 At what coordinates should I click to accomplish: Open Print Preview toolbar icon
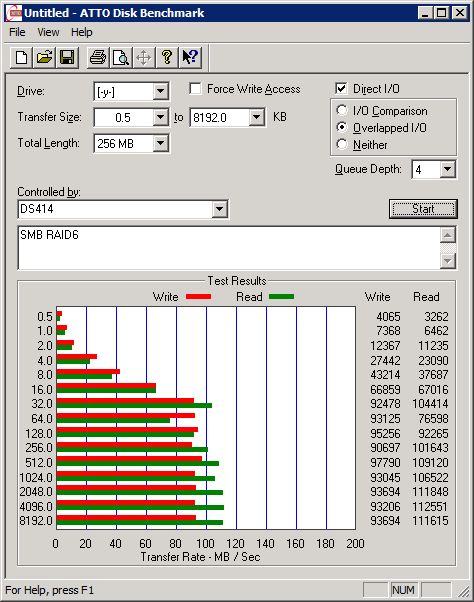pyautogui.click(x=121, y=58)
